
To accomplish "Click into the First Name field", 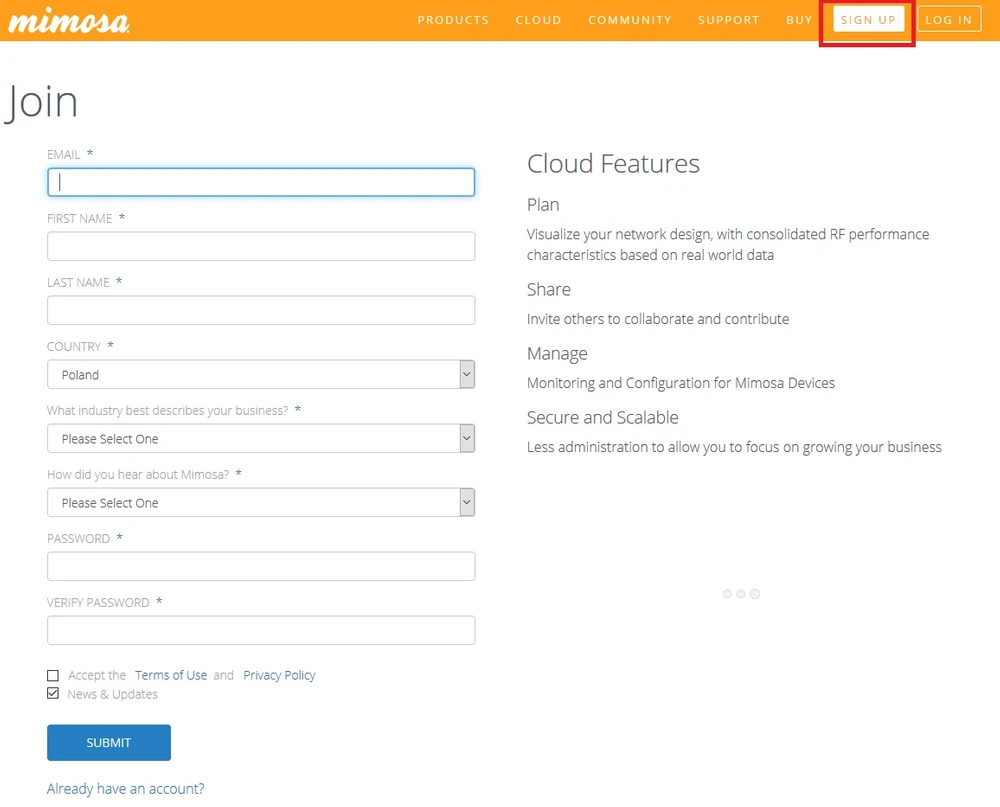I will tap(261, 246).
